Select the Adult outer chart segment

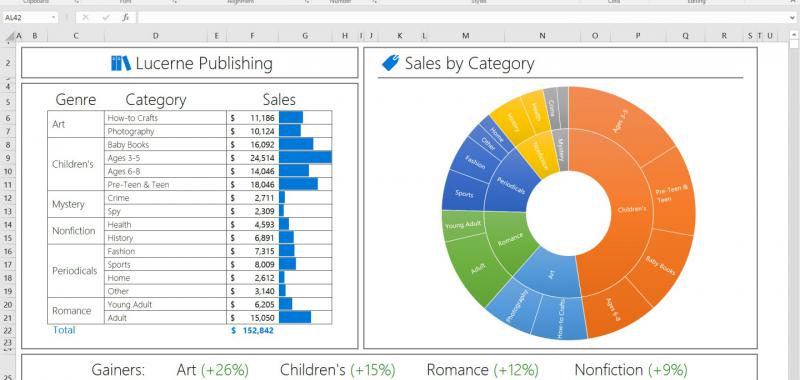[478, 269]
